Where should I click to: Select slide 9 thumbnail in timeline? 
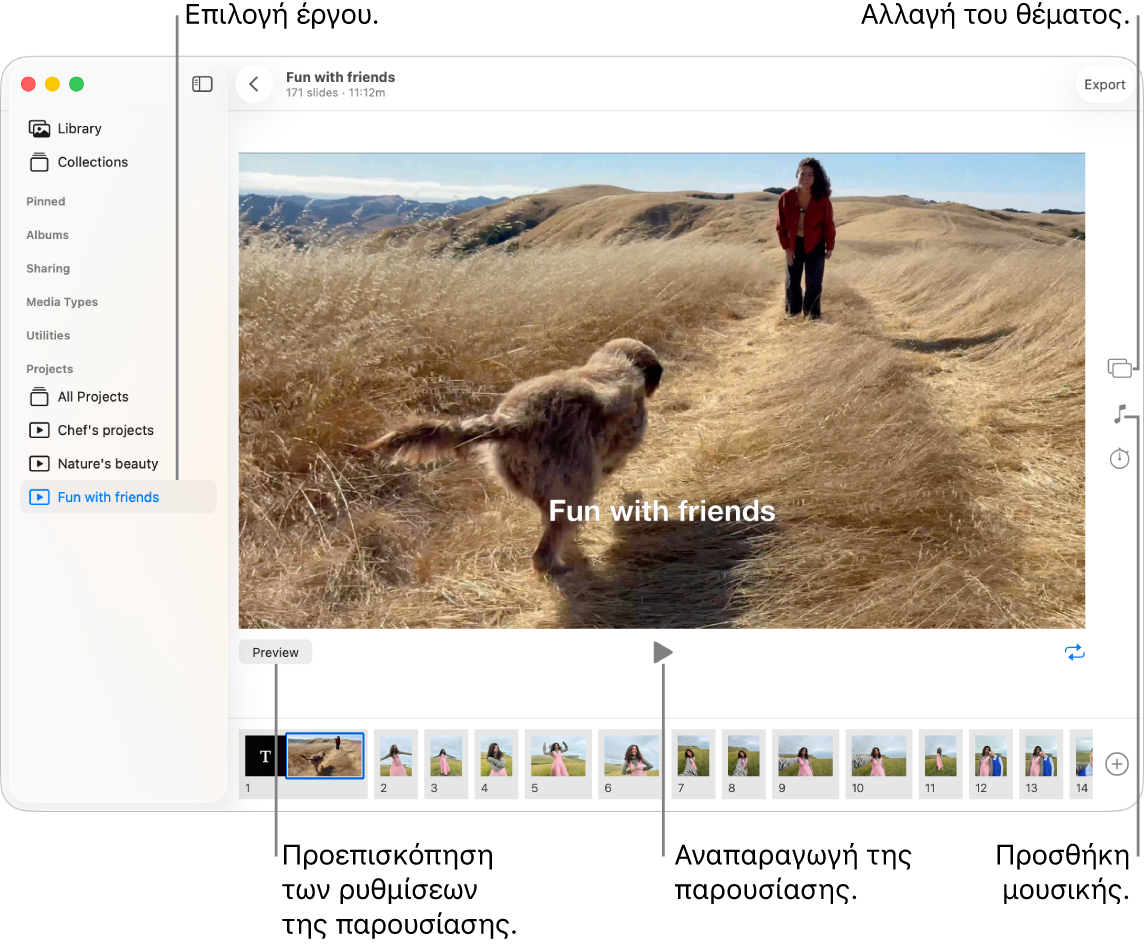[x=805, y=757]
